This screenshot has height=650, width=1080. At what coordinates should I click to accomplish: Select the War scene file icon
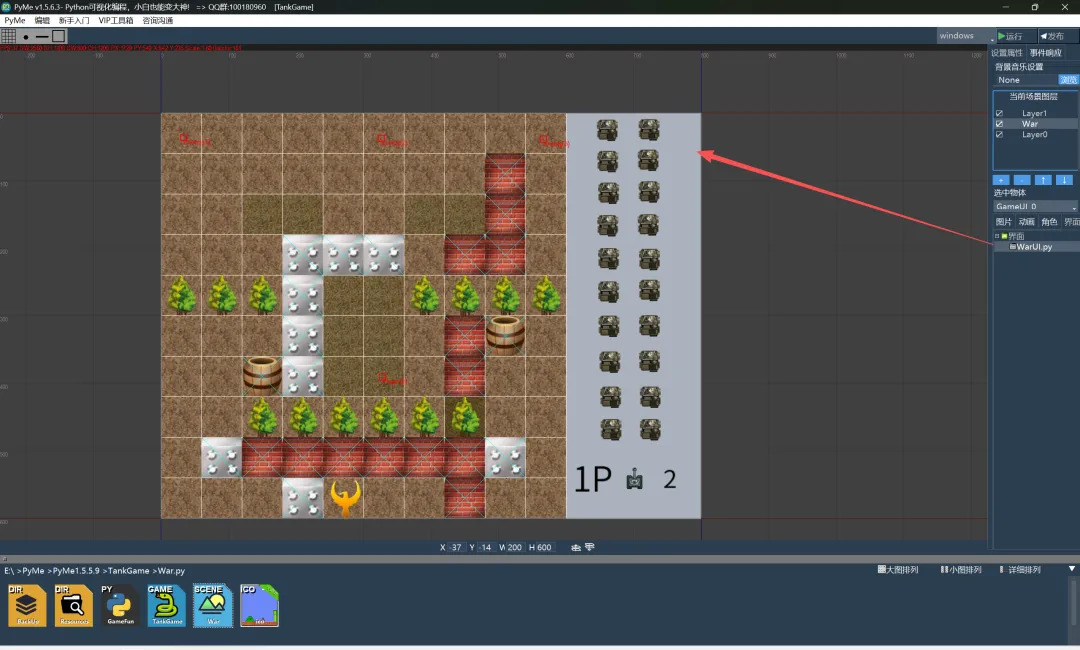pos(213,605)
